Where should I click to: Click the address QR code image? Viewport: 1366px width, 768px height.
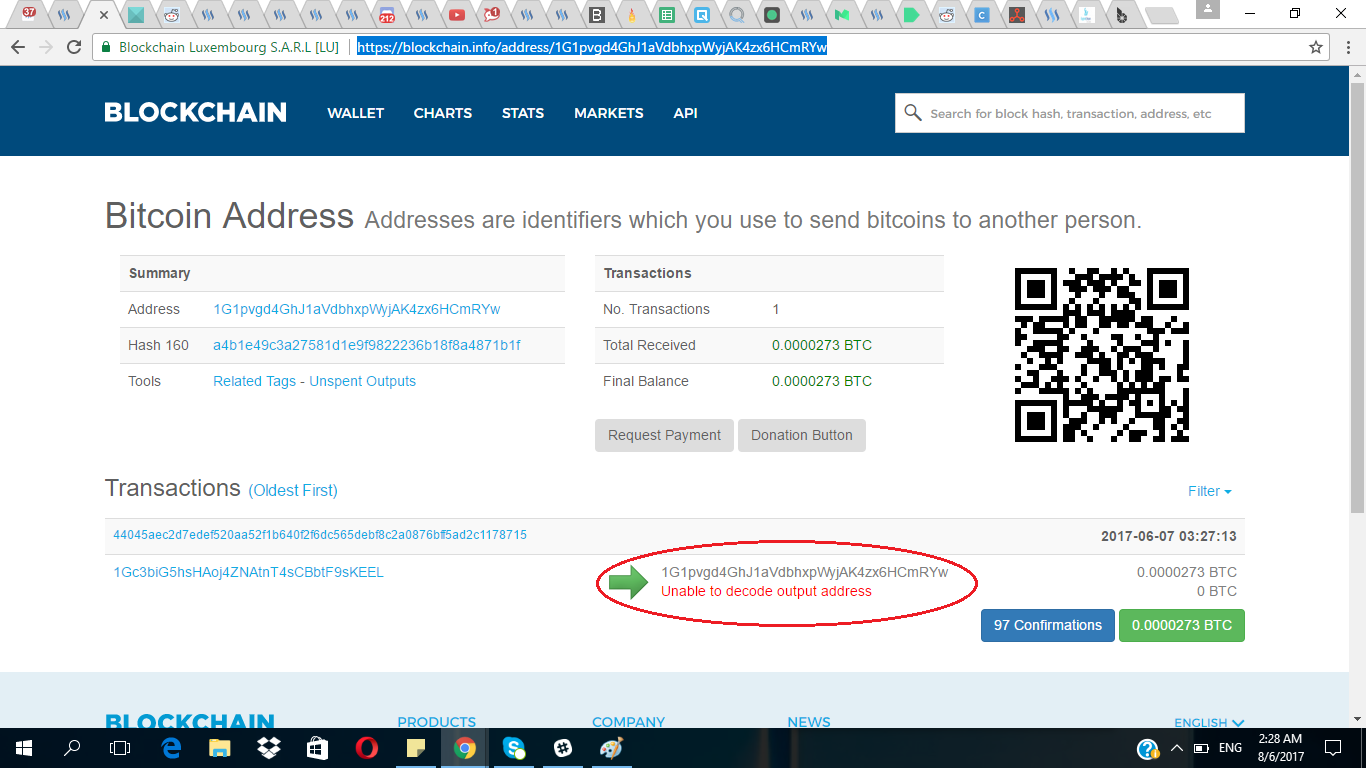pyautogui.click(x=1102, y=355)
